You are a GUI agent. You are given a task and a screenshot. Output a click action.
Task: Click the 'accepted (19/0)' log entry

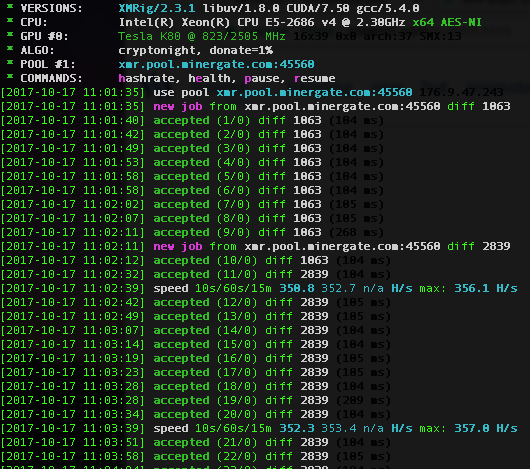tap(196, 400)
